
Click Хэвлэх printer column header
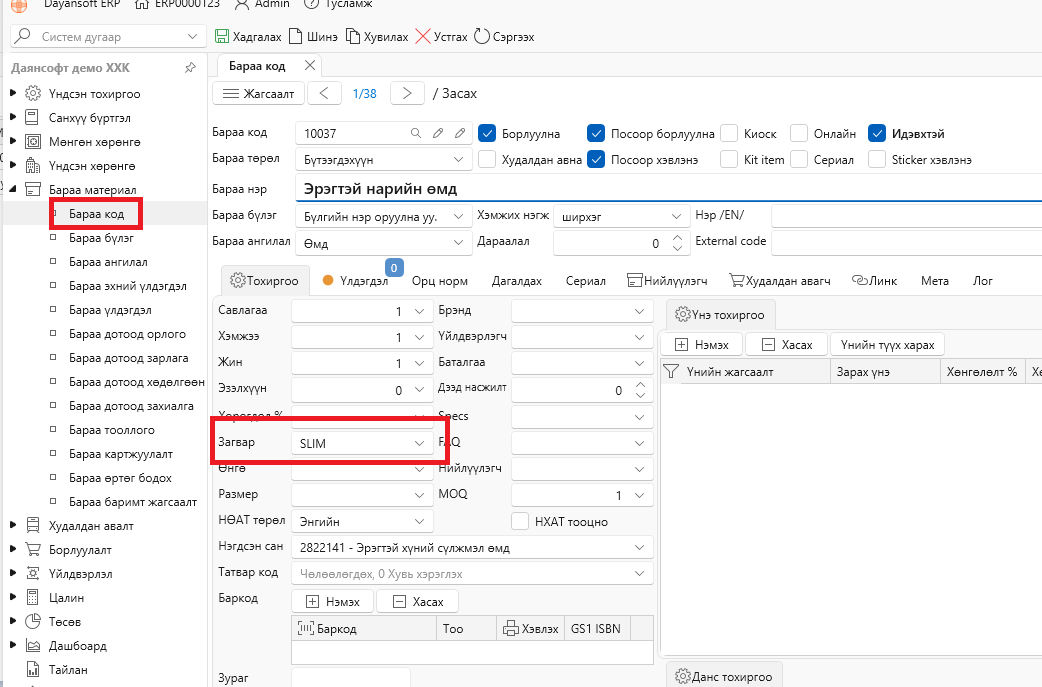pos(530,628)
